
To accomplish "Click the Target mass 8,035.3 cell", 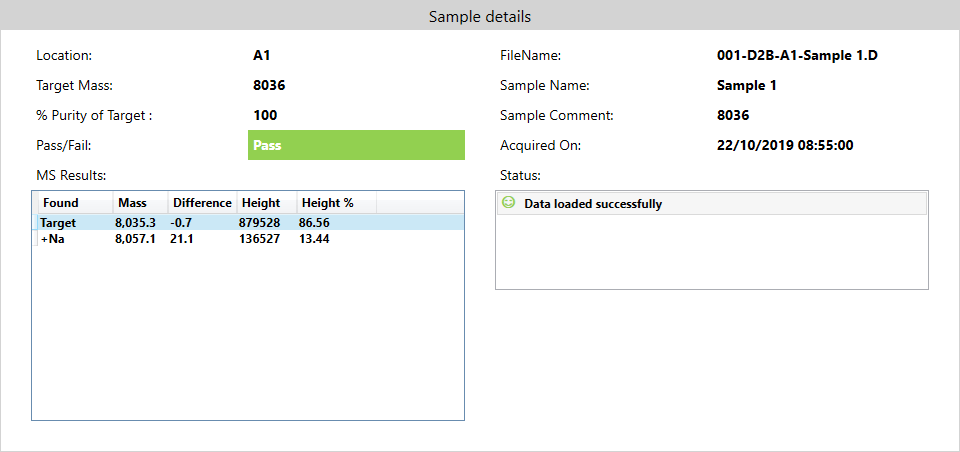I will click(136, 223).
